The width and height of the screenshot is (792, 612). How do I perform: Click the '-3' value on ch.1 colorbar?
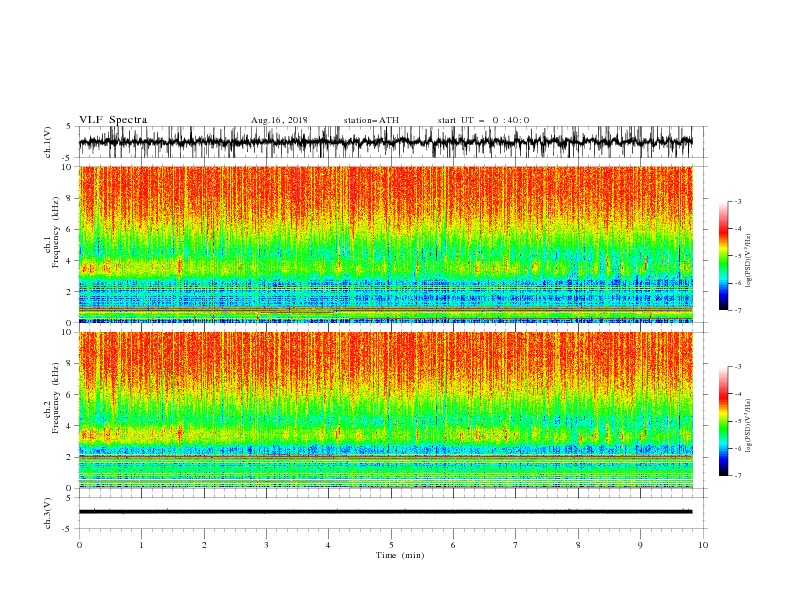tap(738, 201)
